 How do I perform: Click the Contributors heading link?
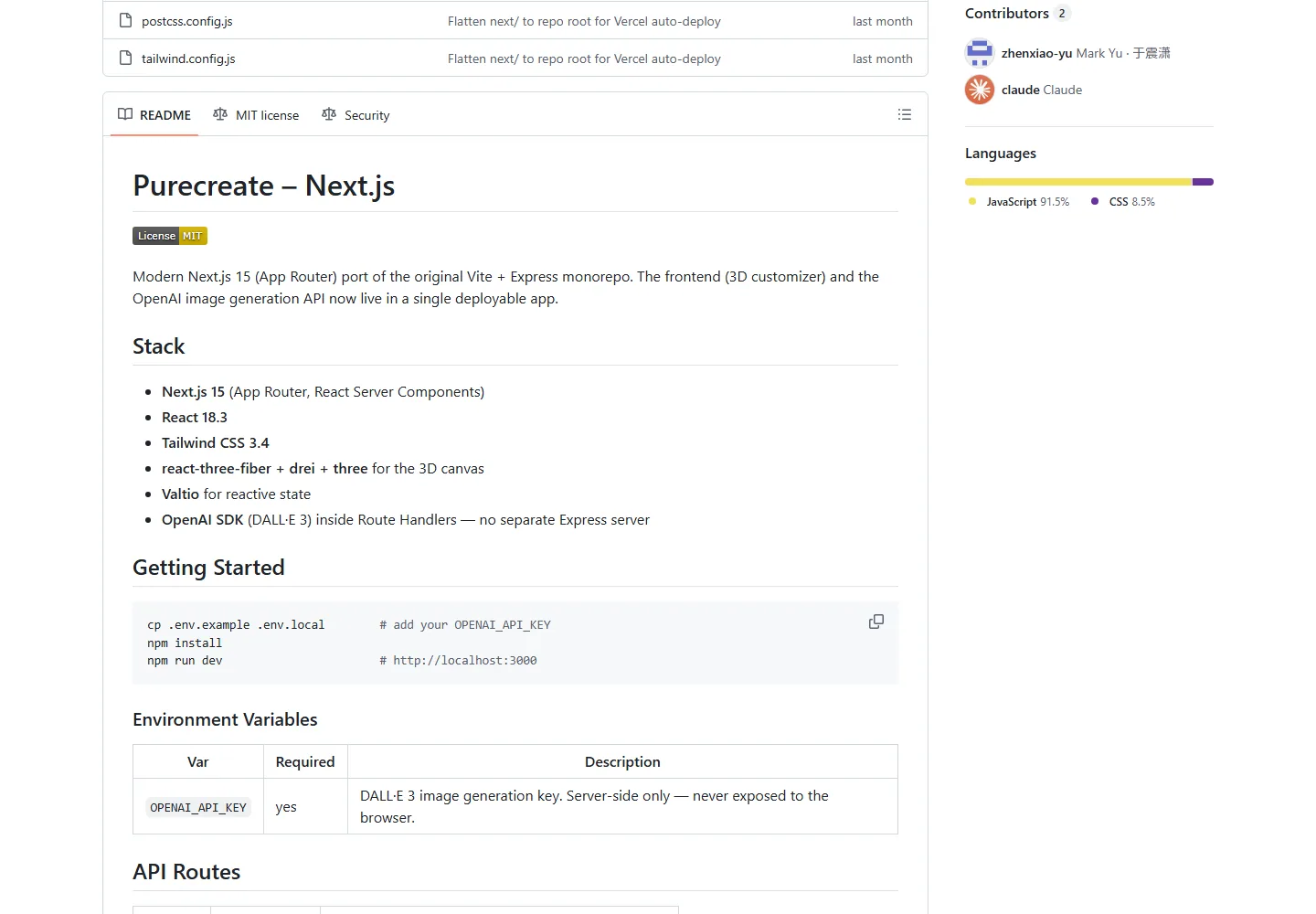pos(1007,13)
